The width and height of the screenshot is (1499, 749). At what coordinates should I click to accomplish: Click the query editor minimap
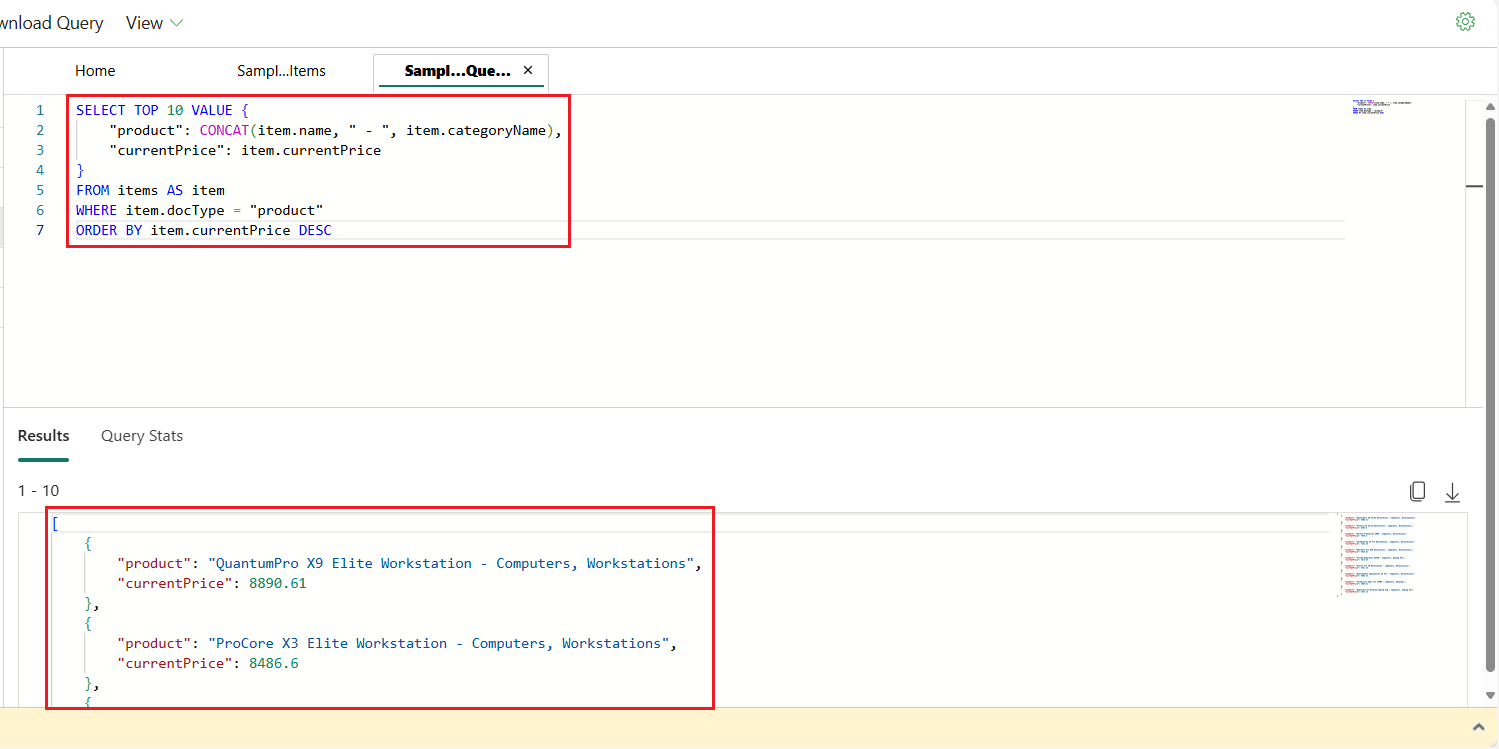1380,105
